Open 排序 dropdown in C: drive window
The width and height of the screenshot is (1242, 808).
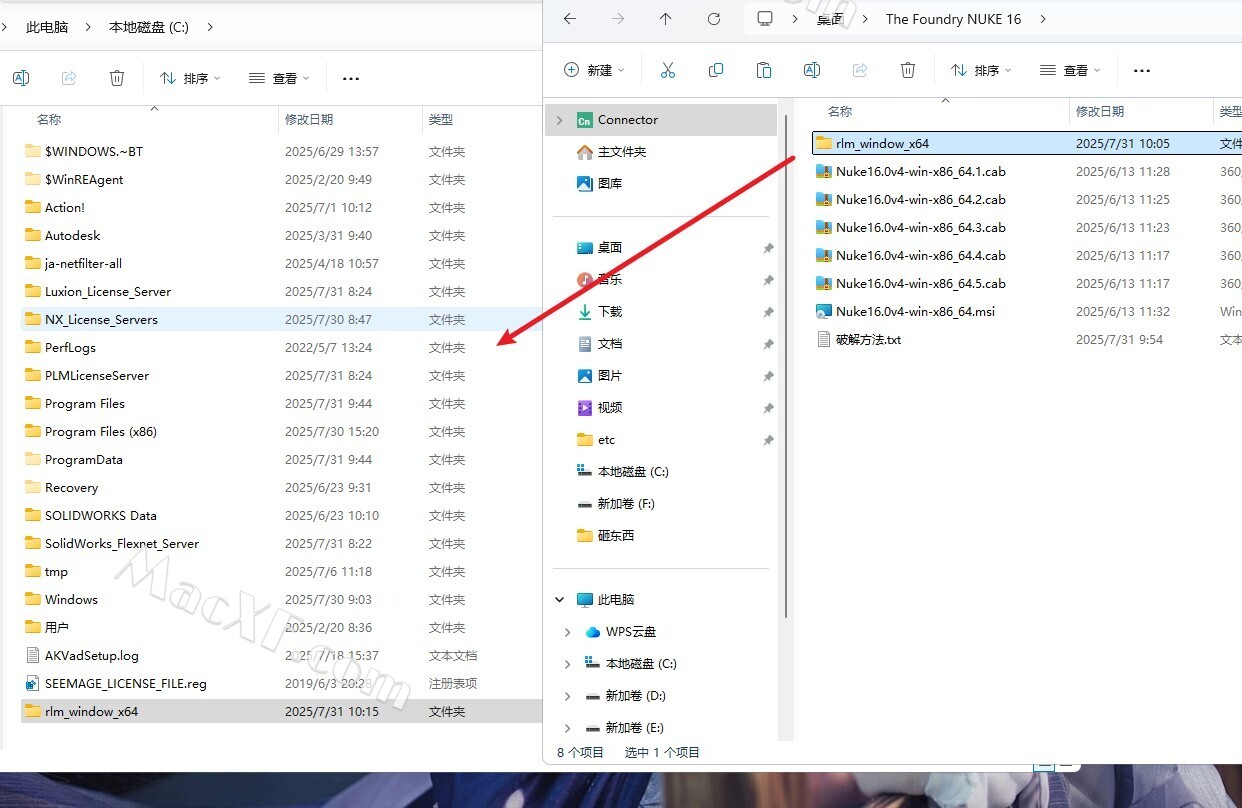[190, 78]
